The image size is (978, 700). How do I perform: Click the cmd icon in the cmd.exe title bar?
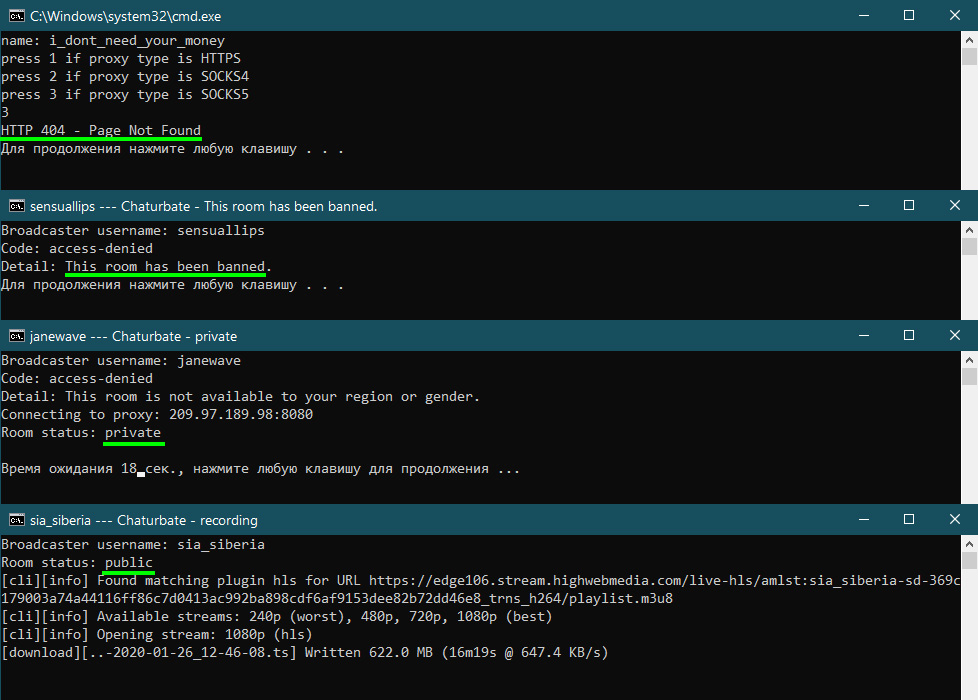point(17,15)
